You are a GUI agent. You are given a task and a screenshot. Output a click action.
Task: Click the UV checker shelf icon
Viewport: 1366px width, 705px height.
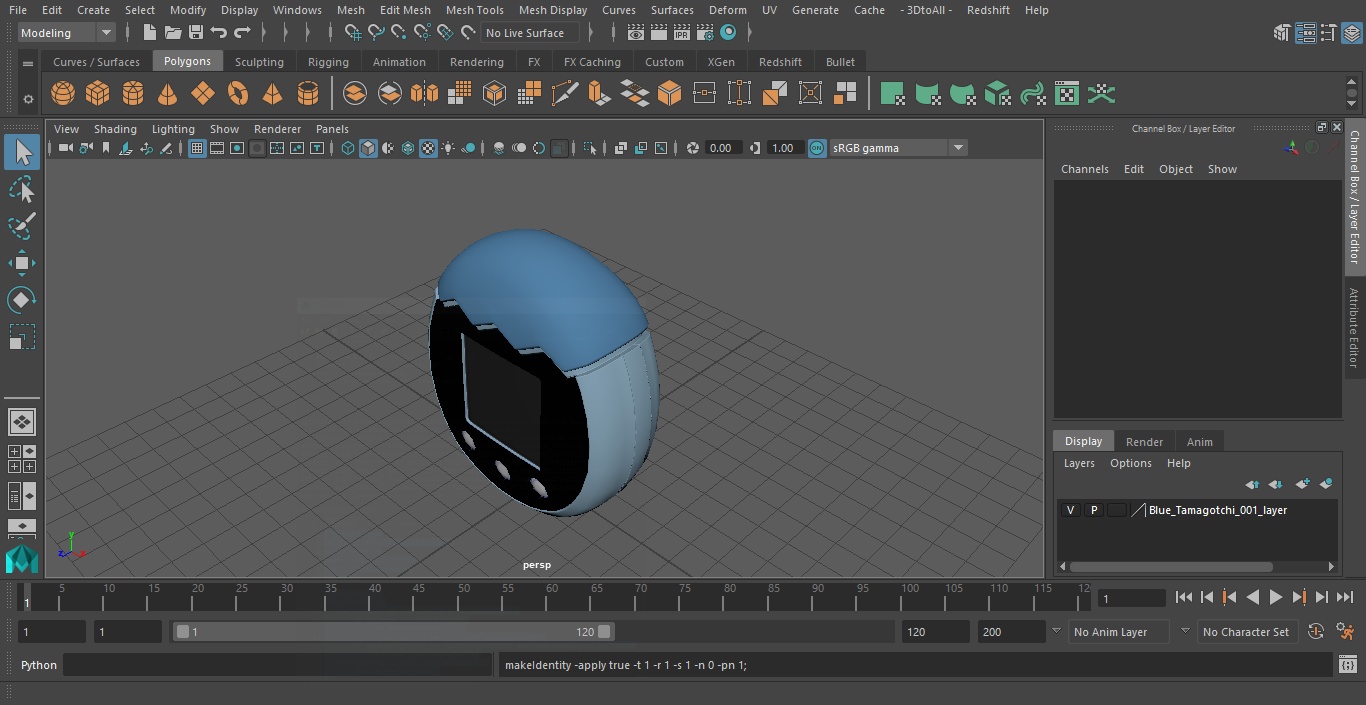coord(1067,94)
